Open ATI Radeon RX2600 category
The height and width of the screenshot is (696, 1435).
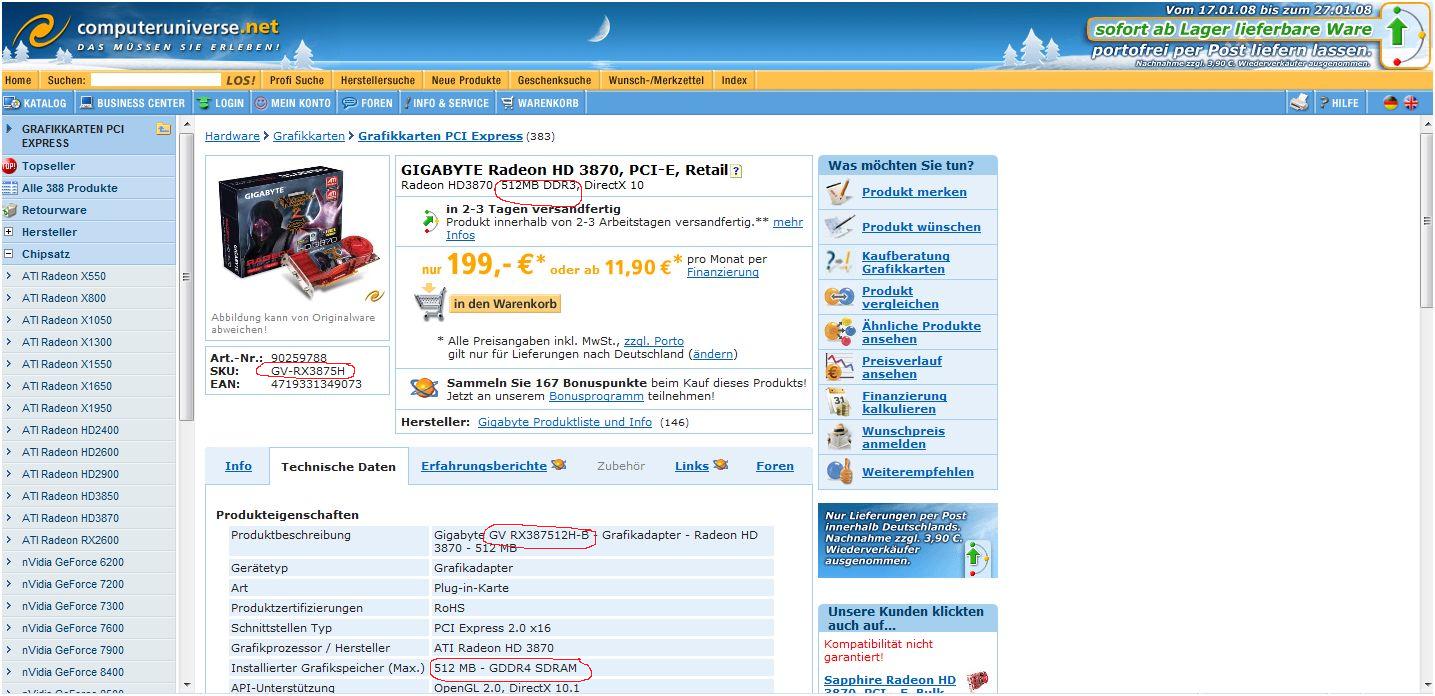point(70,540)
